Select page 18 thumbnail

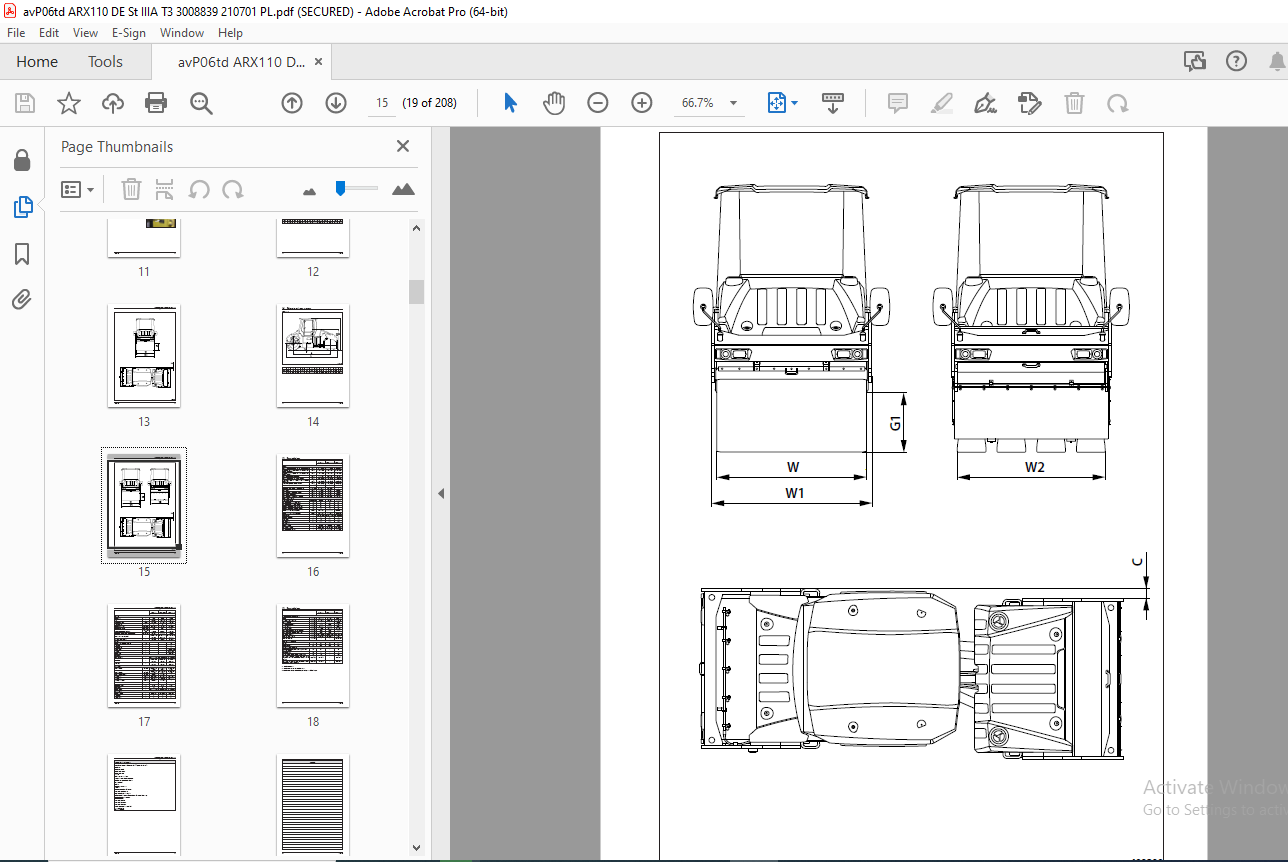[313, 656]
